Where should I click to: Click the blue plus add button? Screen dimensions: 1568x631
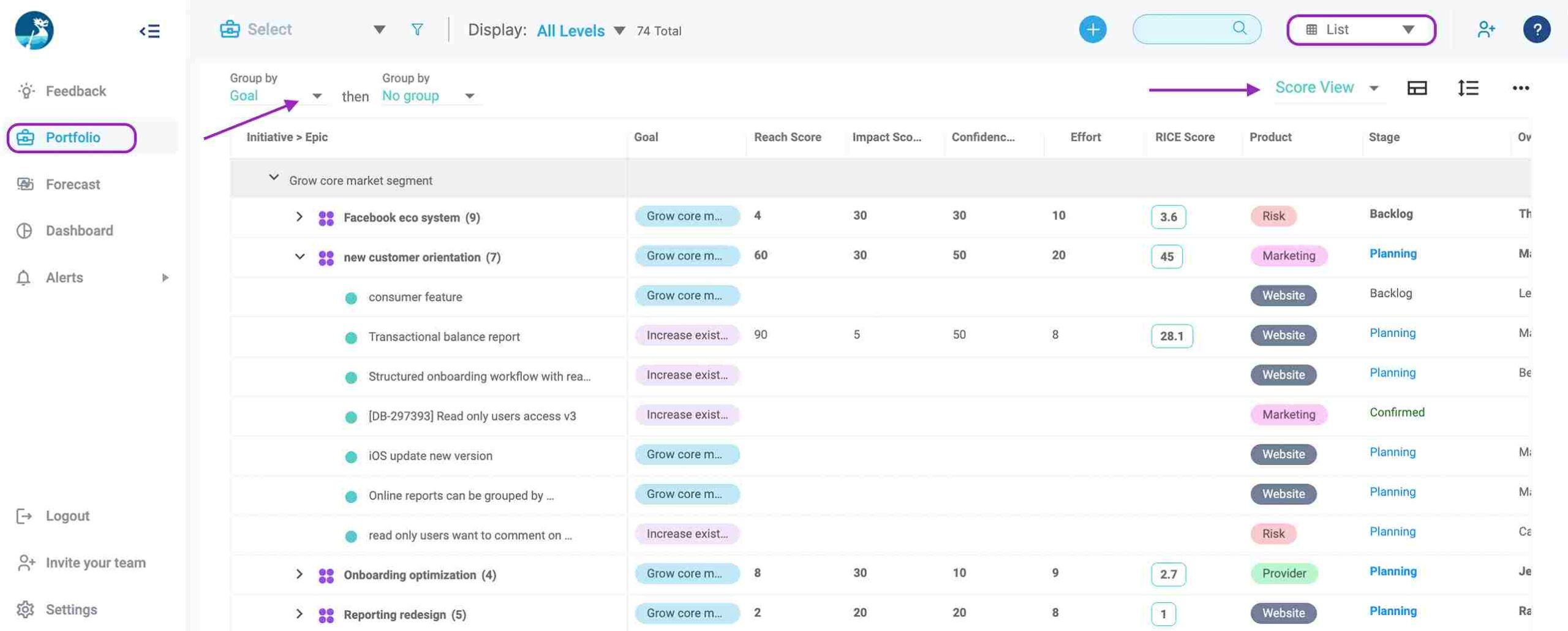(x=1093, y=29)
